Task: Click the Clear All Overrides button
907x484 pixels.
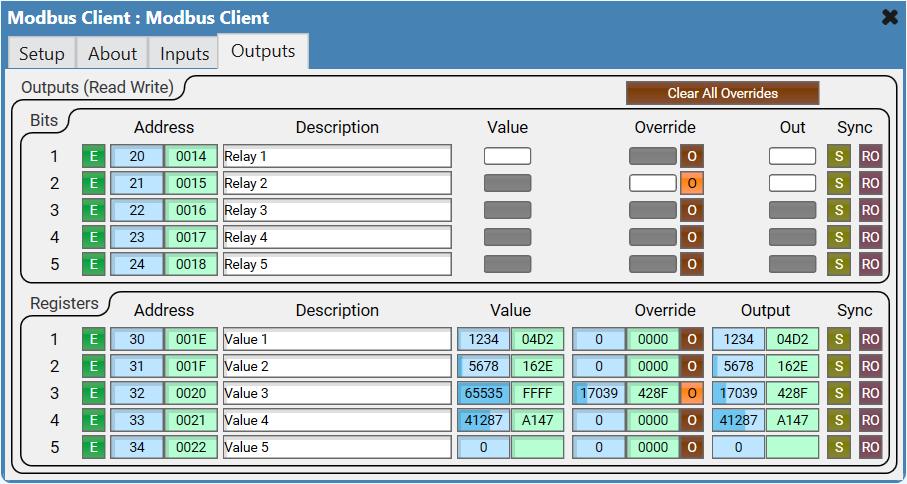Action: [722, 94]
